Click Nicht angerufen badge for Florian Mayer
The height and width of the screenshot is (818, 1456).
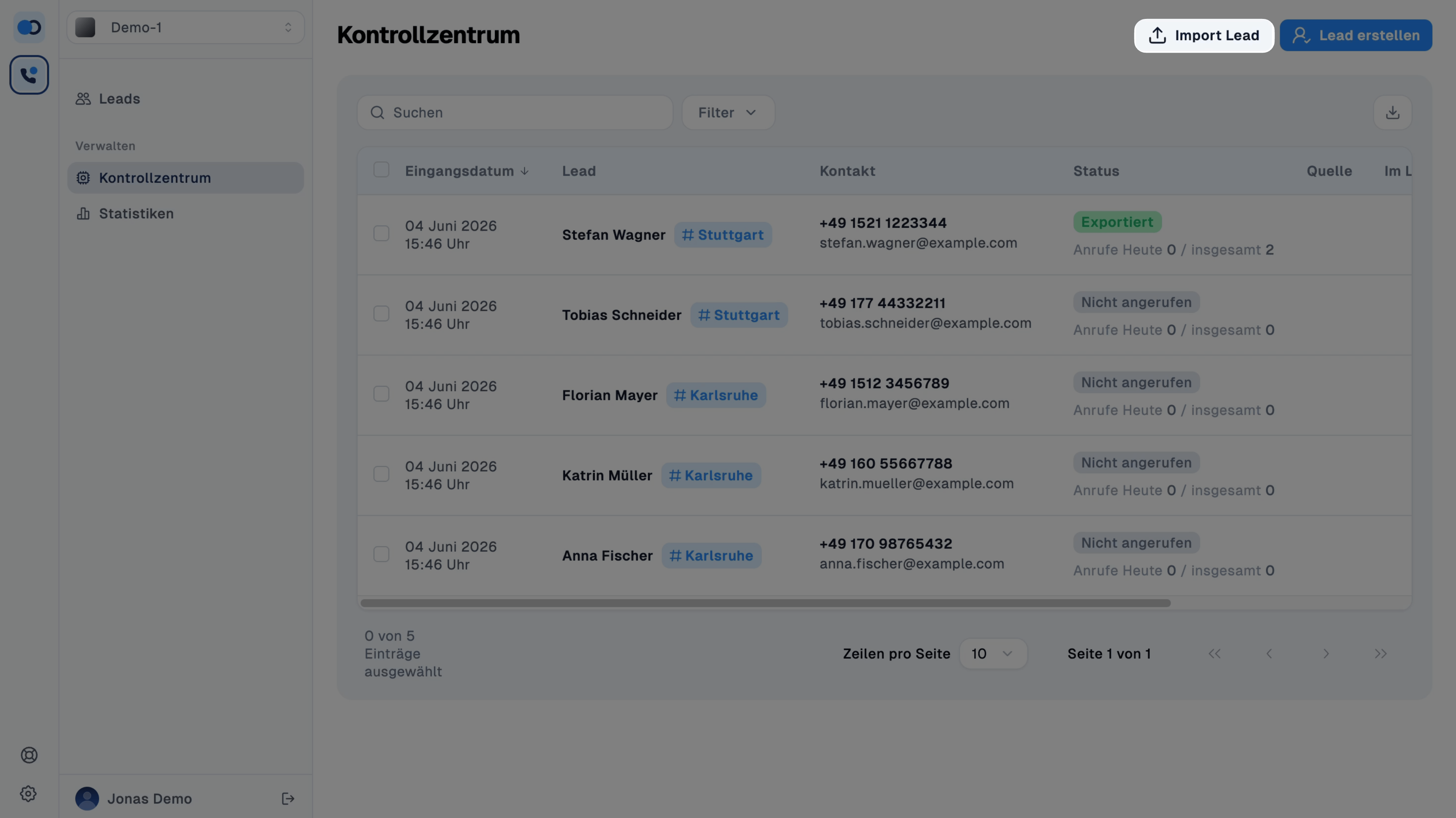click(x=1137, y=382)
